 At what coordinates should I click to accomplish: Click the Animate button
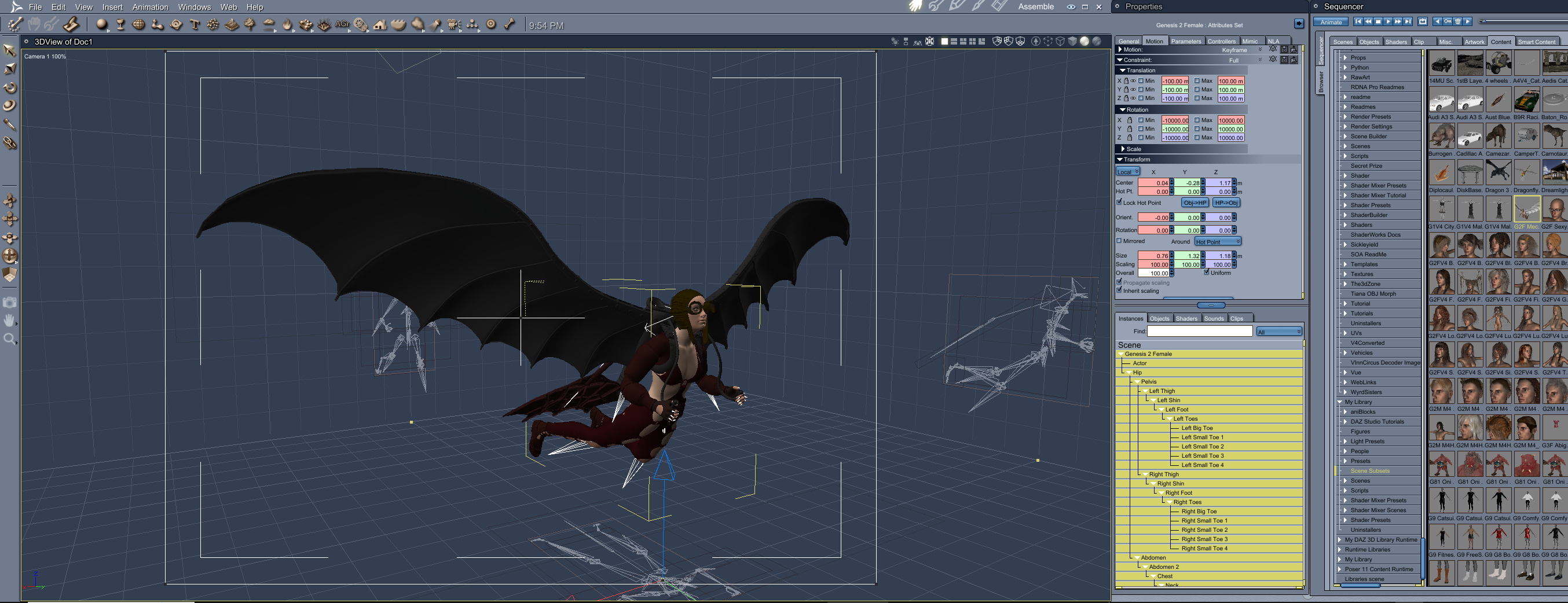pyautogui.click(x=1331, y=22)
